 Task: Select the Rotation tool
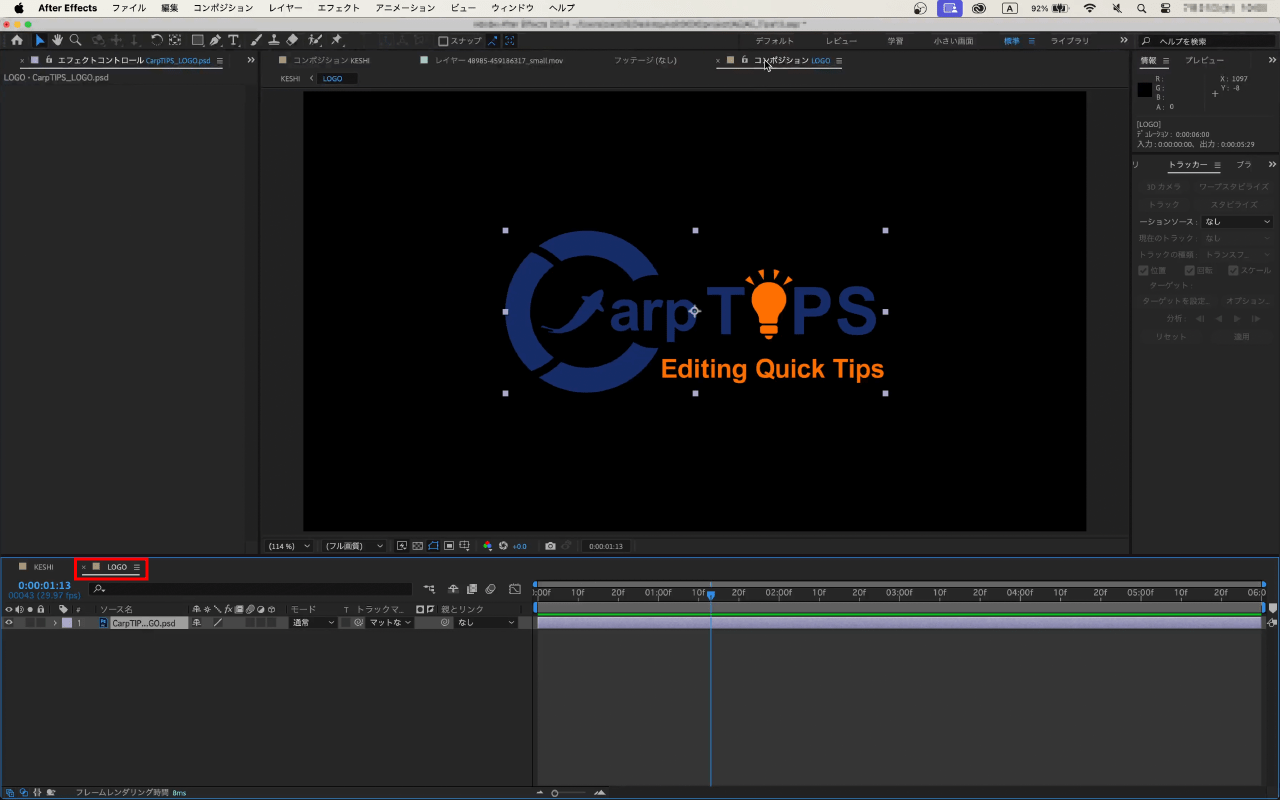point(156,41)
